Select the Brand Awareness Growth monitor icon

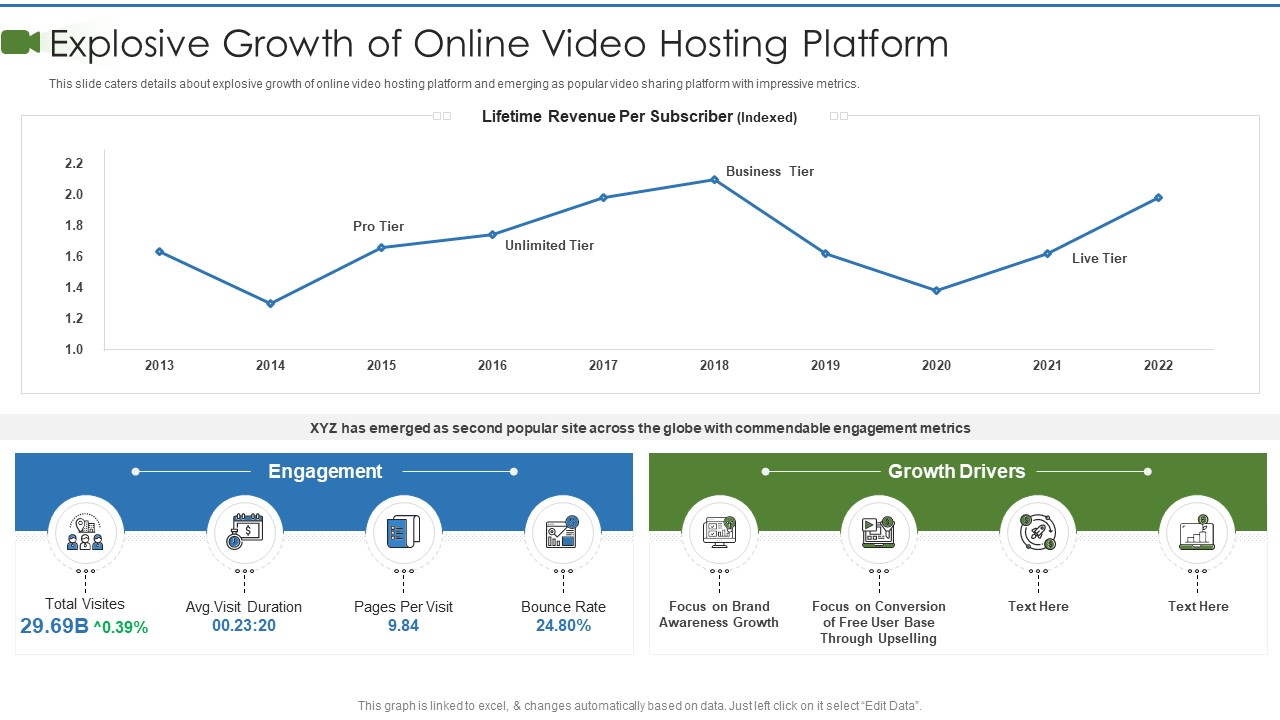(719, 532)
